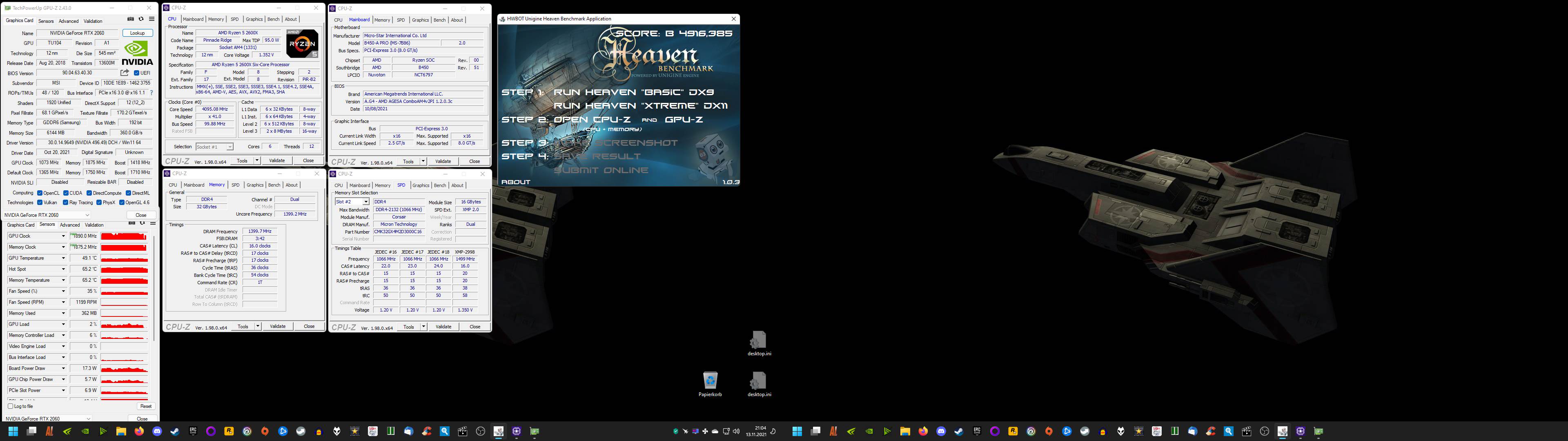Click the refresh icon in the GPU-Z Sensors window

click(143, 223)
